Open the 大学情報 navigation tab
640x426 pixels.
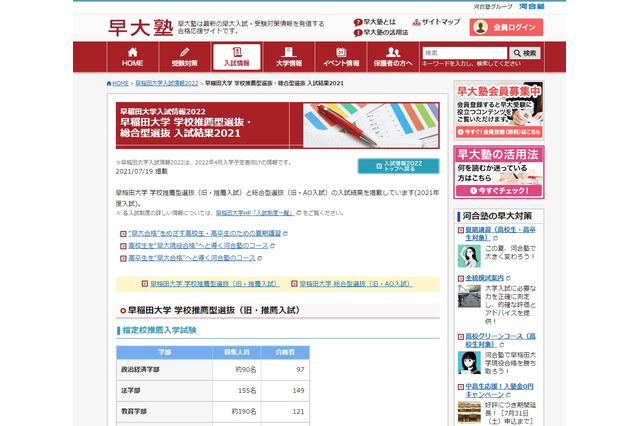click(x=289, y=57)
